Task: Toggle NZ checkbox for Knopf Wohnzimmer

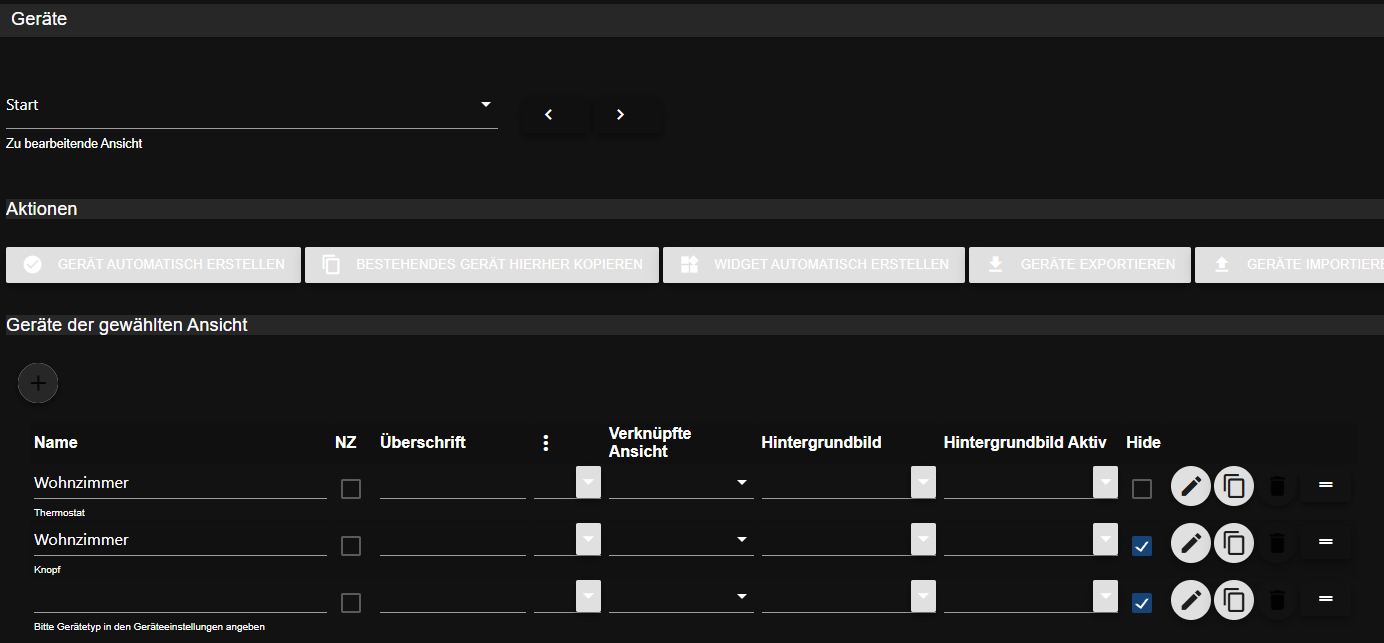Action: pos(351,546)
